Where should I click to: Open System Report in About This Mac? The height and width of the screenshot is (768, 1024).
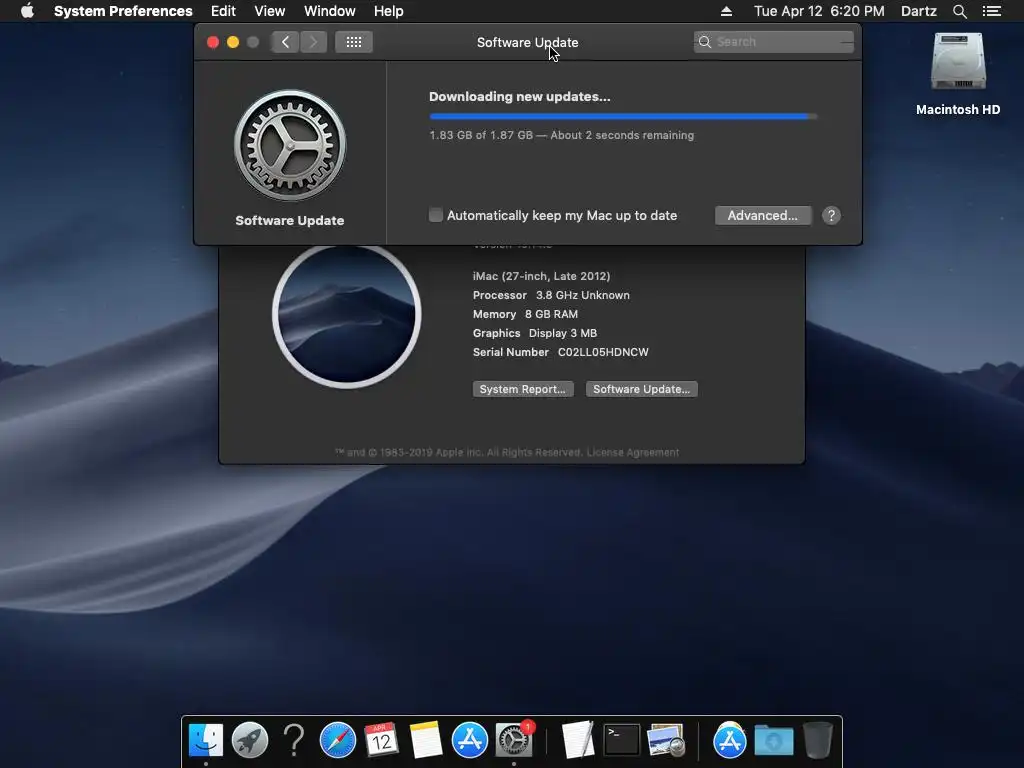[x=522, y=389]
